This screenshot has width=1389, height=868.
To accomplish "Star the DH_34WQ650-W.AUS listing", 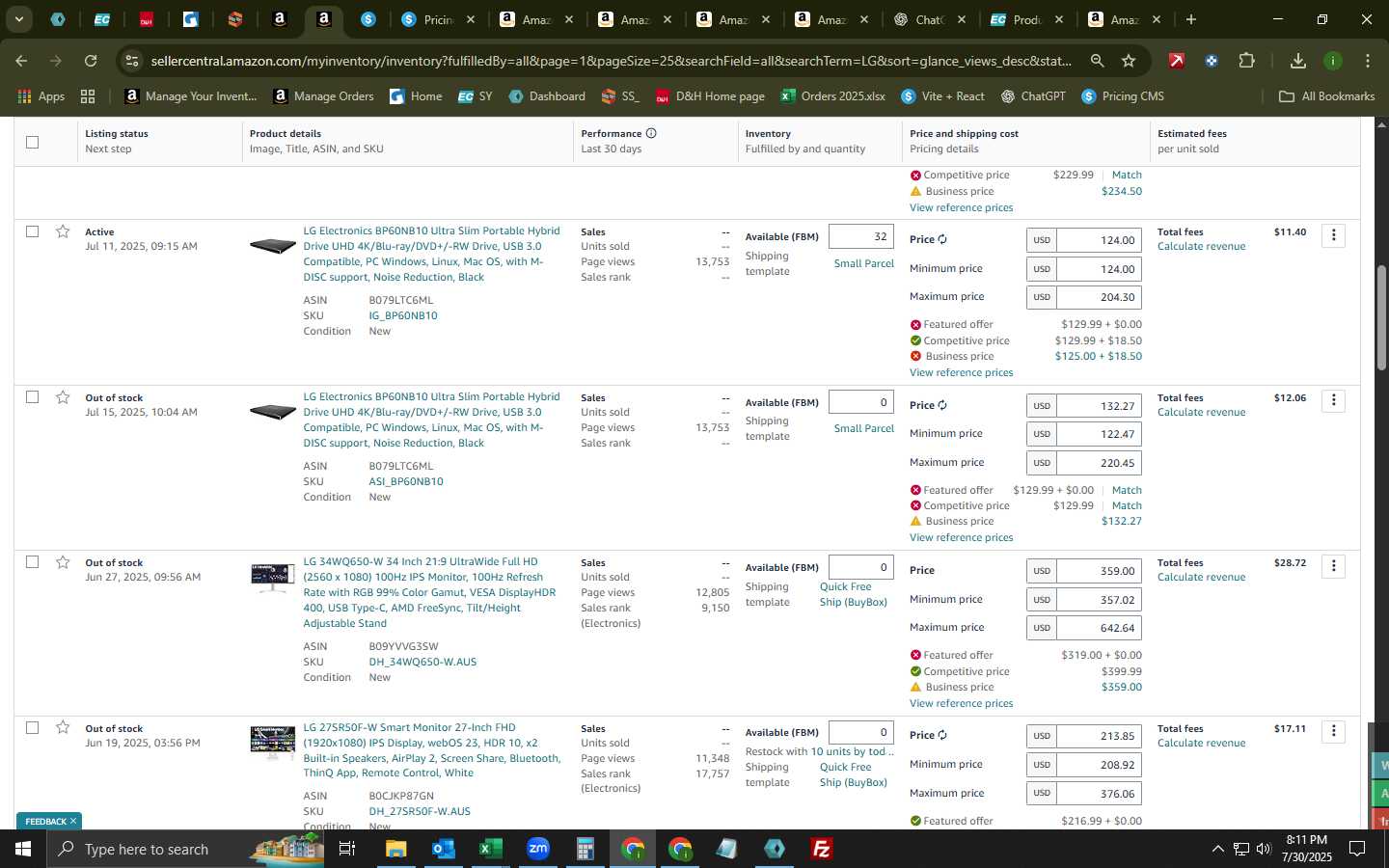I will [63, 562].
